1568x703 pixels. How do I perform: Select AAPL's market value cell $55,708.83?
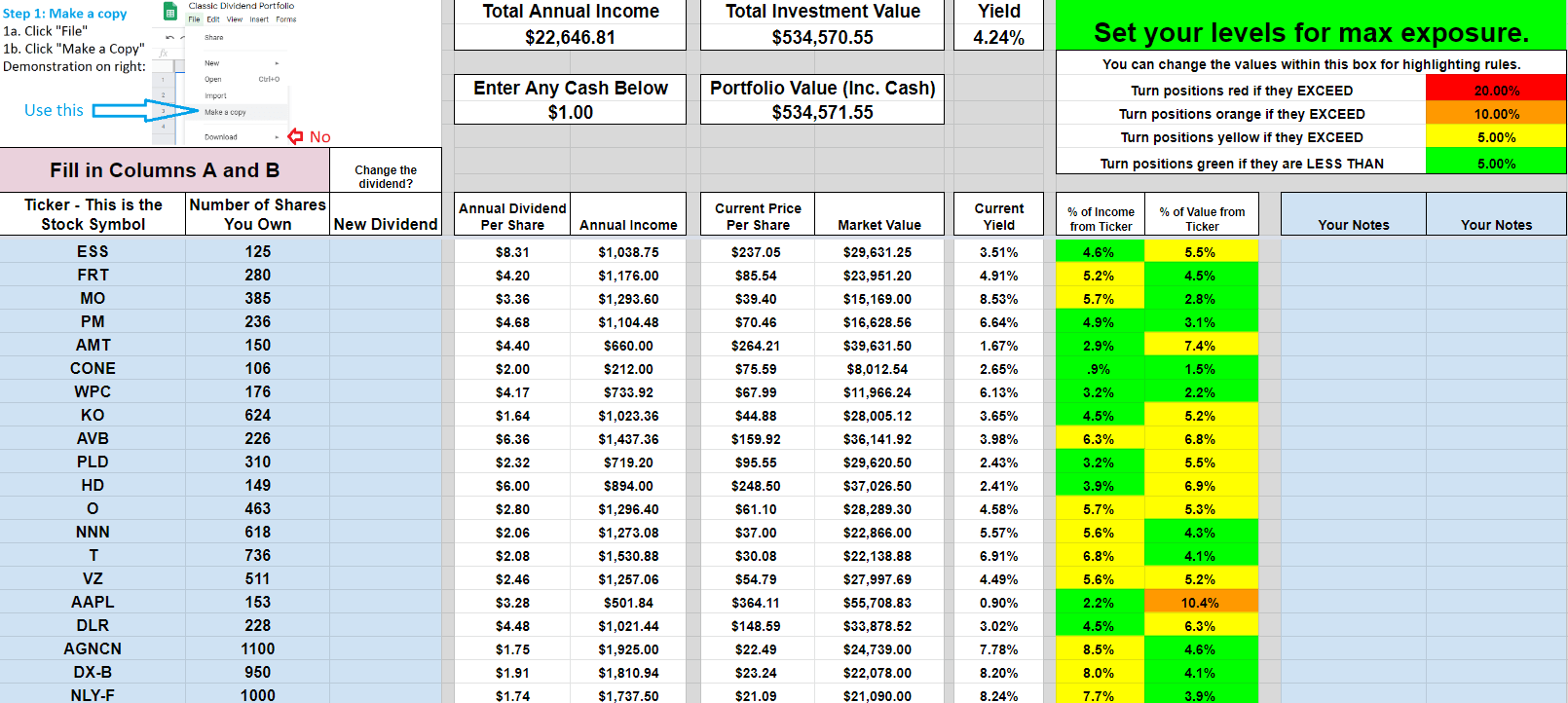click(879, 603)
